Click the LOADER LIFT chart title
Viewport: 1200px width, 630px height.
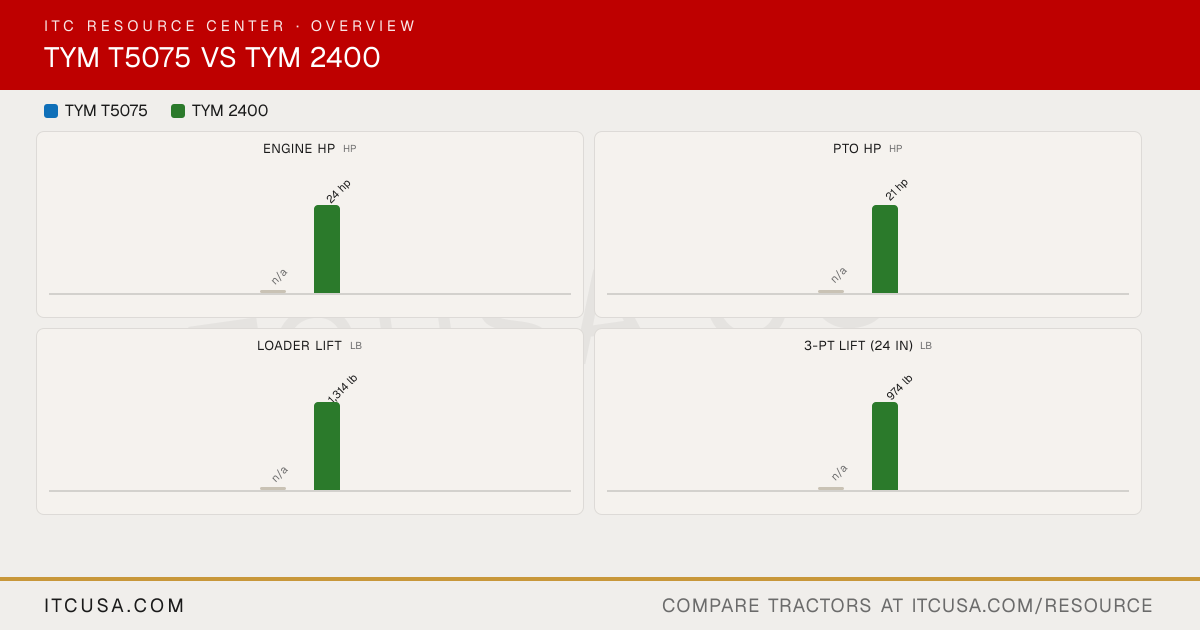(x=299, y=346)
